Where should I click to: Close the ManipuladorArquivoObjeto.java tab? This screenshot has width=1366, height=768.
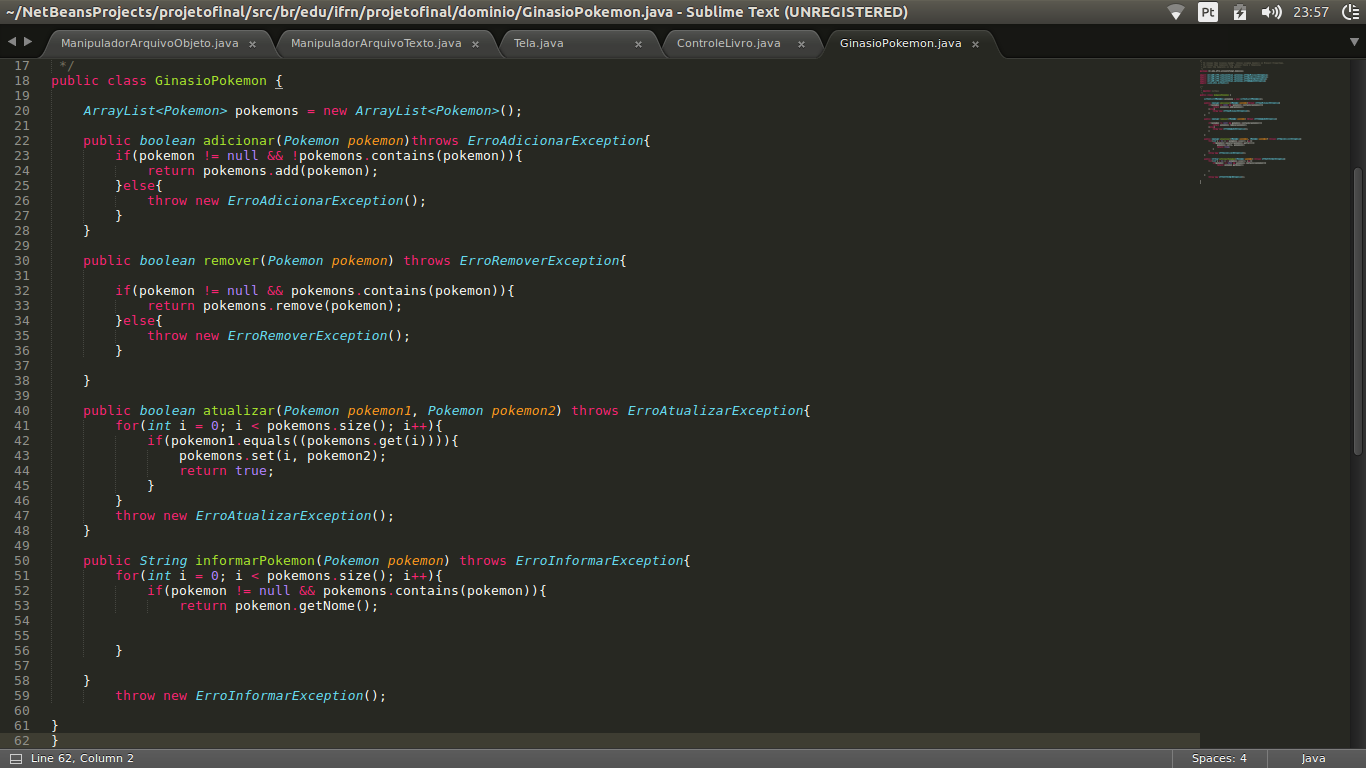pos(252,44)
